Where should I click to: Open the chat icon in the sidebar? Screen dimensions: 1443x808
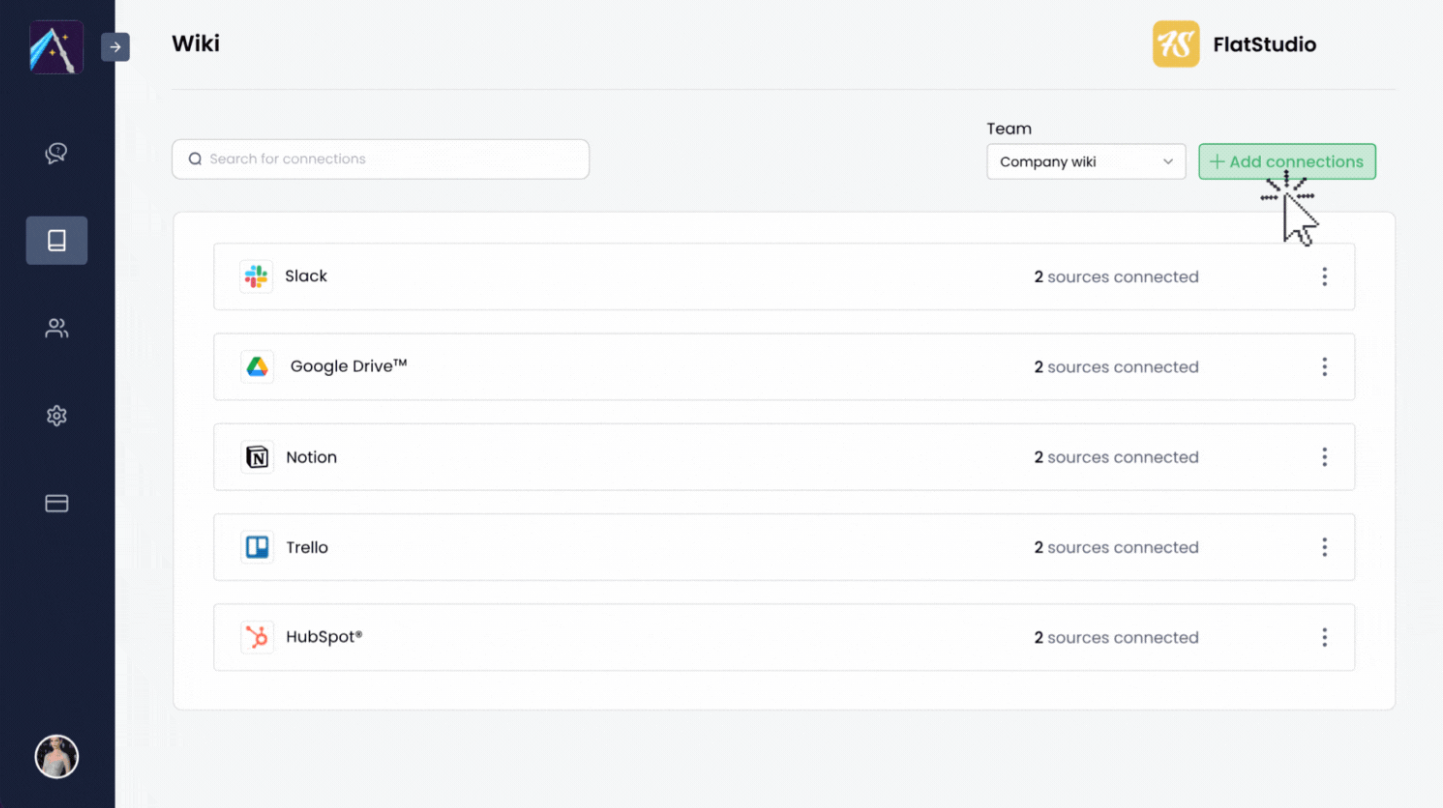point(56,153)
